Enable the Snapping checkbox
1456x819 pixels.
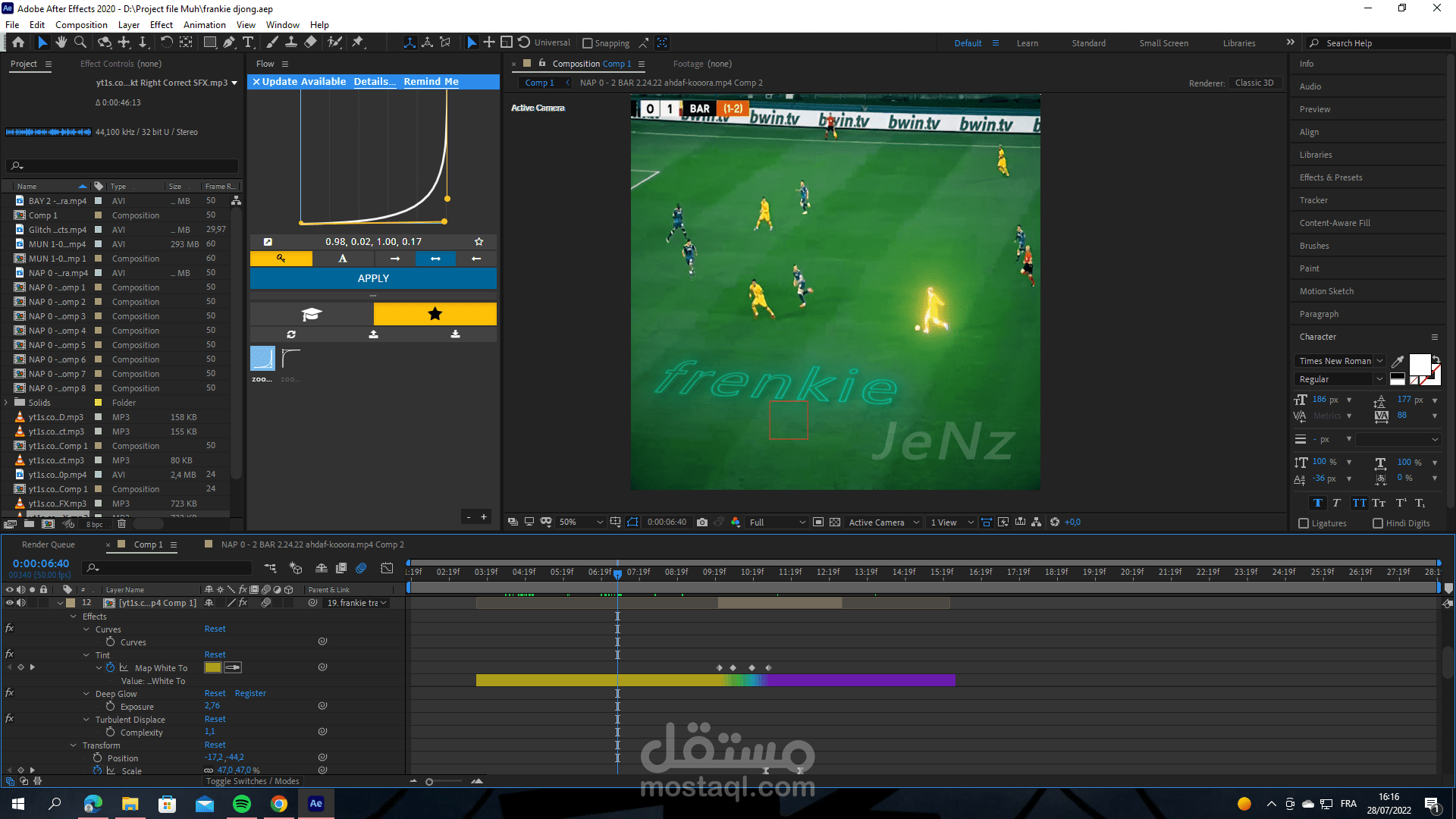point(587,43)
